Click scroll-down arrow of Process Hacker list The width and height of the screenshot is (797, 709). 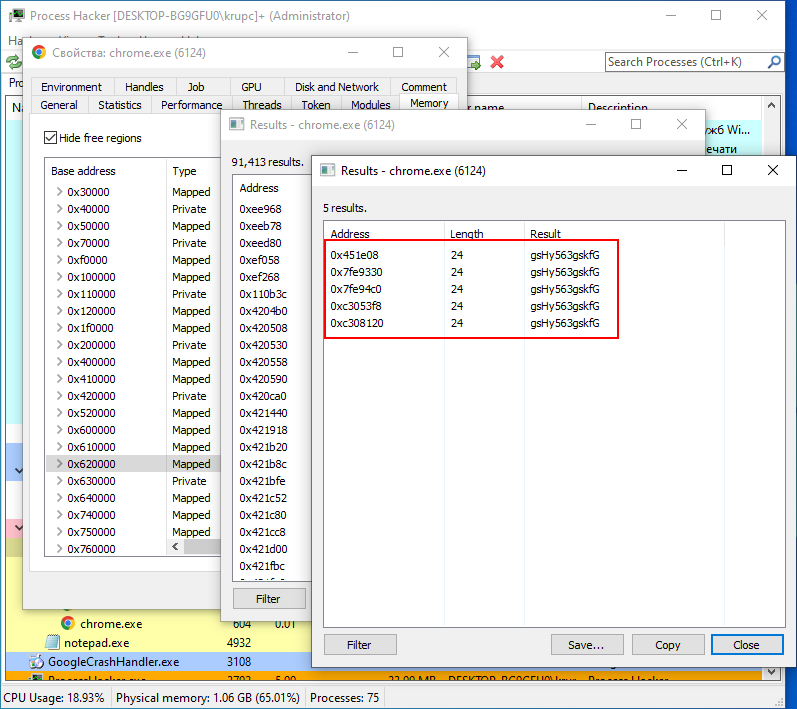click(771, 672)
